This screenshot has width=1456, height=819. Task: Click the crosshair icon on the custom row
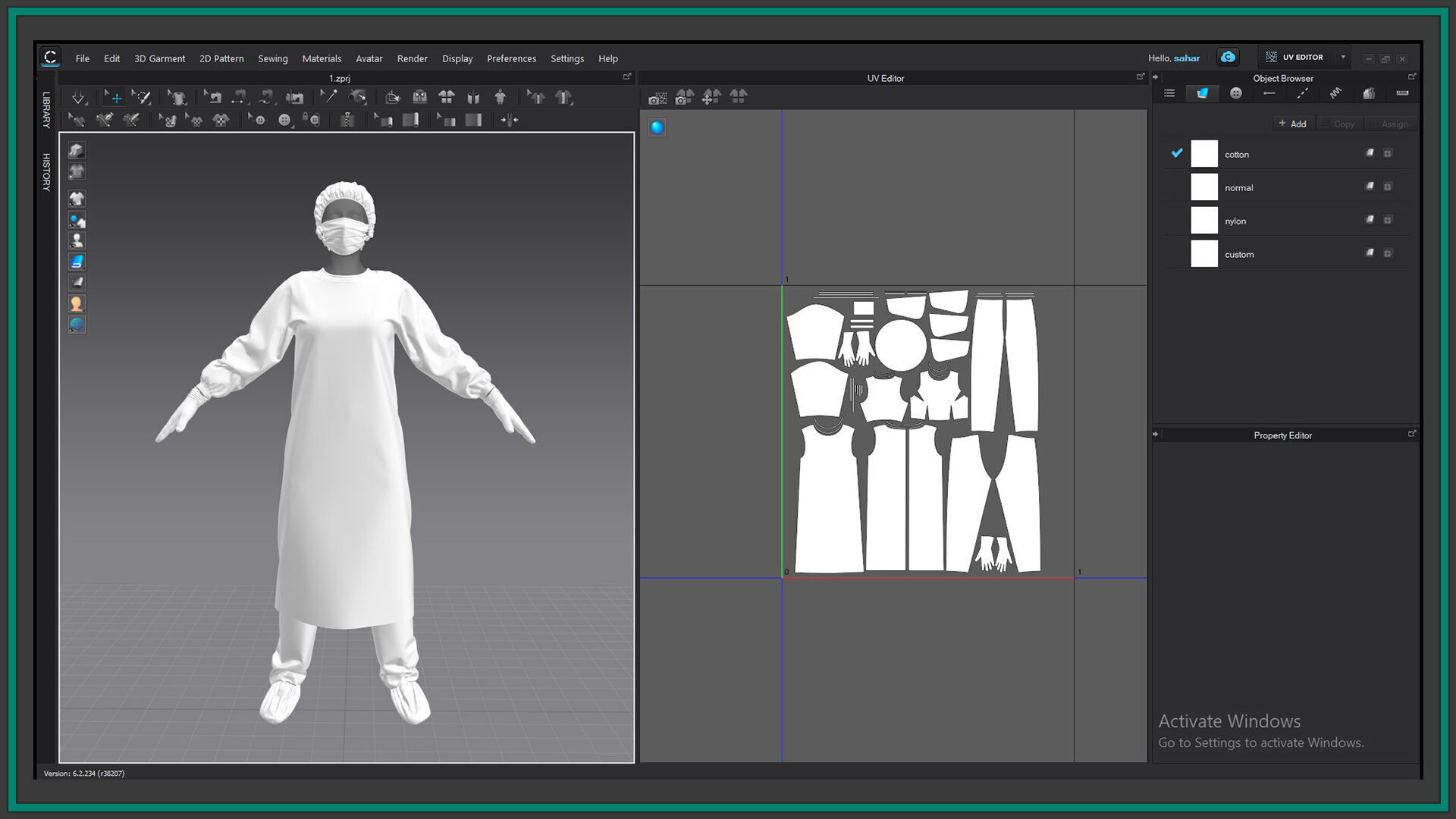[x=1388, y=253]
